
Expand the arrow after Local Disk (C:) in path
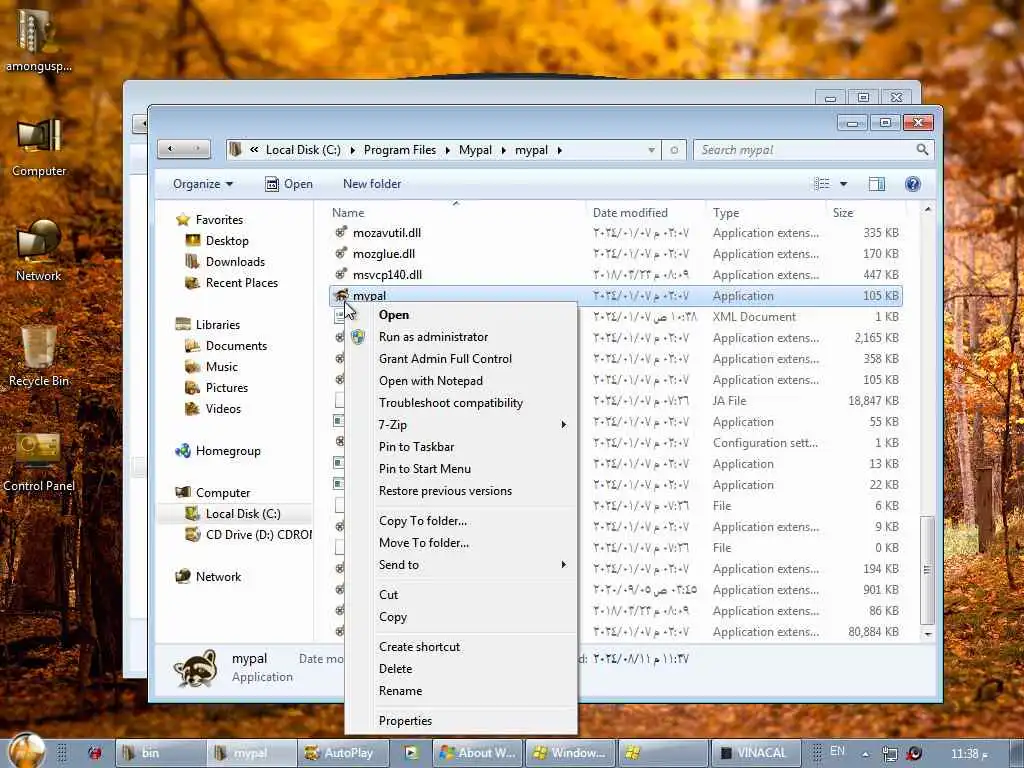coord(353,150)
